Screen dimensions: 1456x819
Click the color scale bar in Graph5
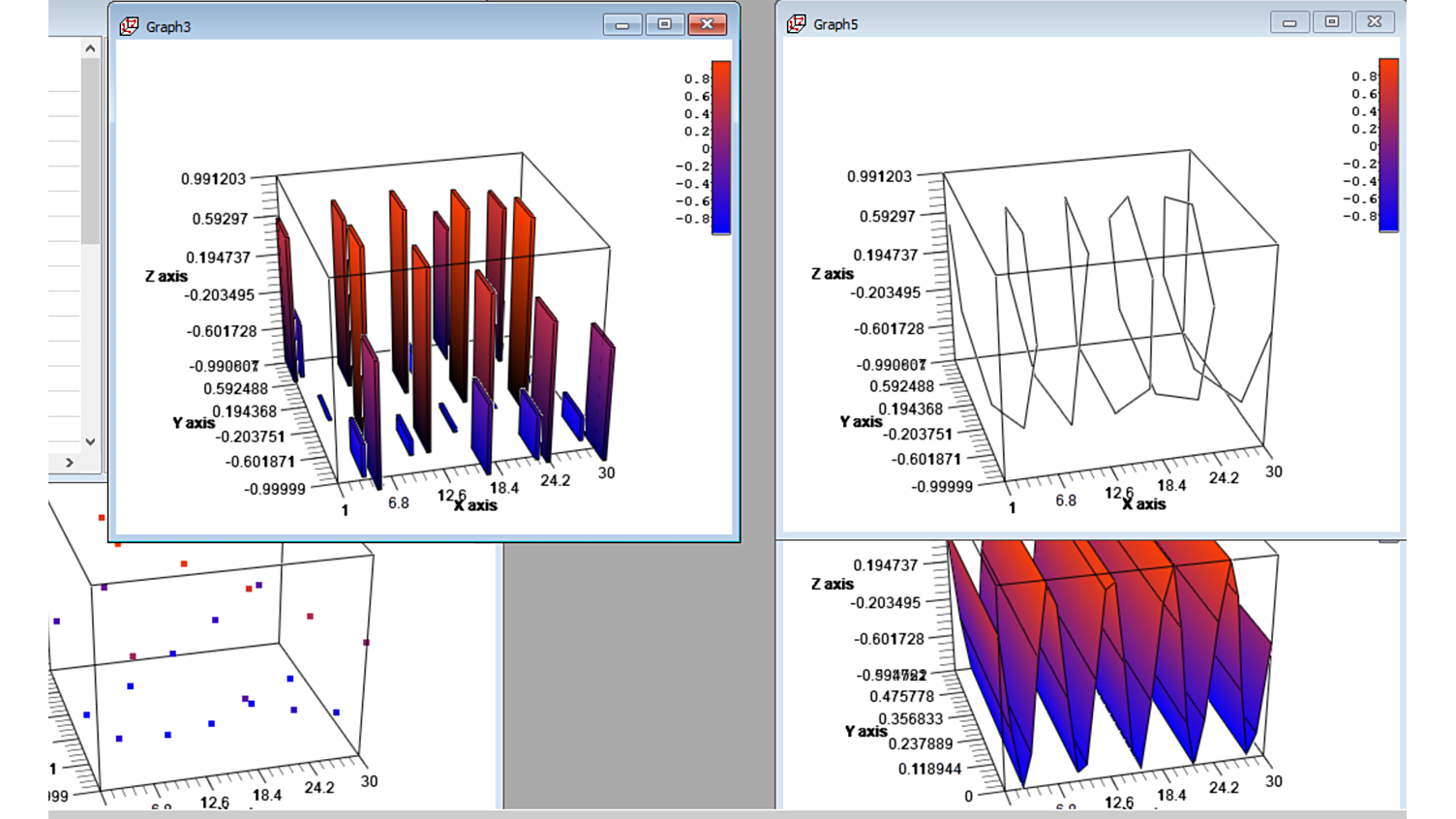(1389, 144)
